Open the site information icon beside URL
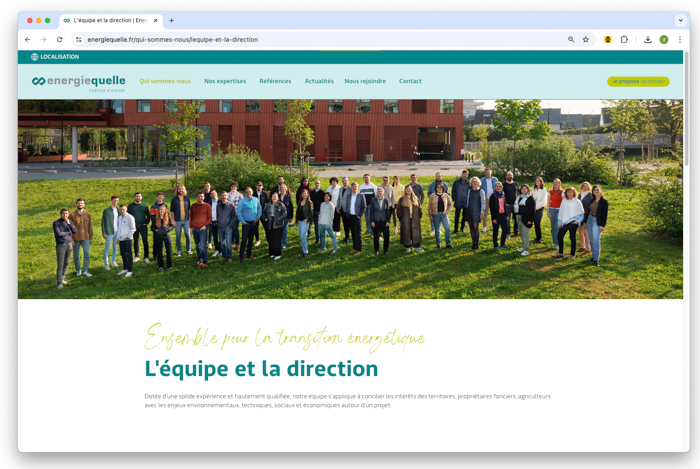This screenshot has height=469, width=700. point(79,40)
